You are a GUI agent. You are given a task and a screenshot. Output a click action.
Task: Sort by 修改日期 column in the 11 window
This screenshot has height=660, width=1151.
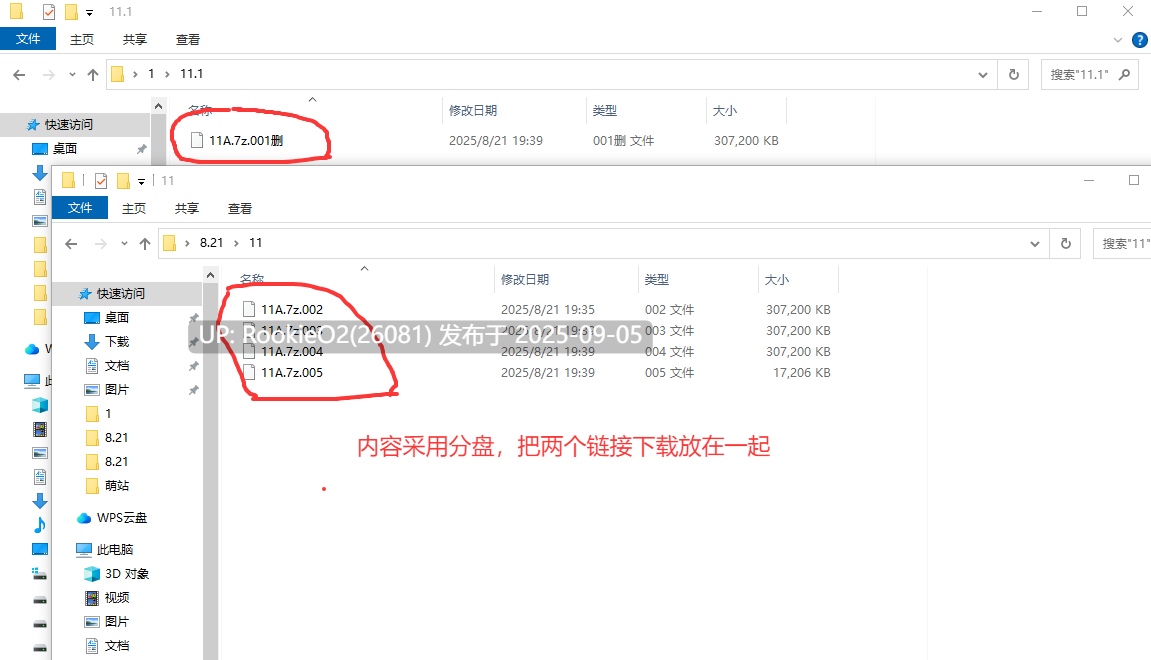pos(525,280)
